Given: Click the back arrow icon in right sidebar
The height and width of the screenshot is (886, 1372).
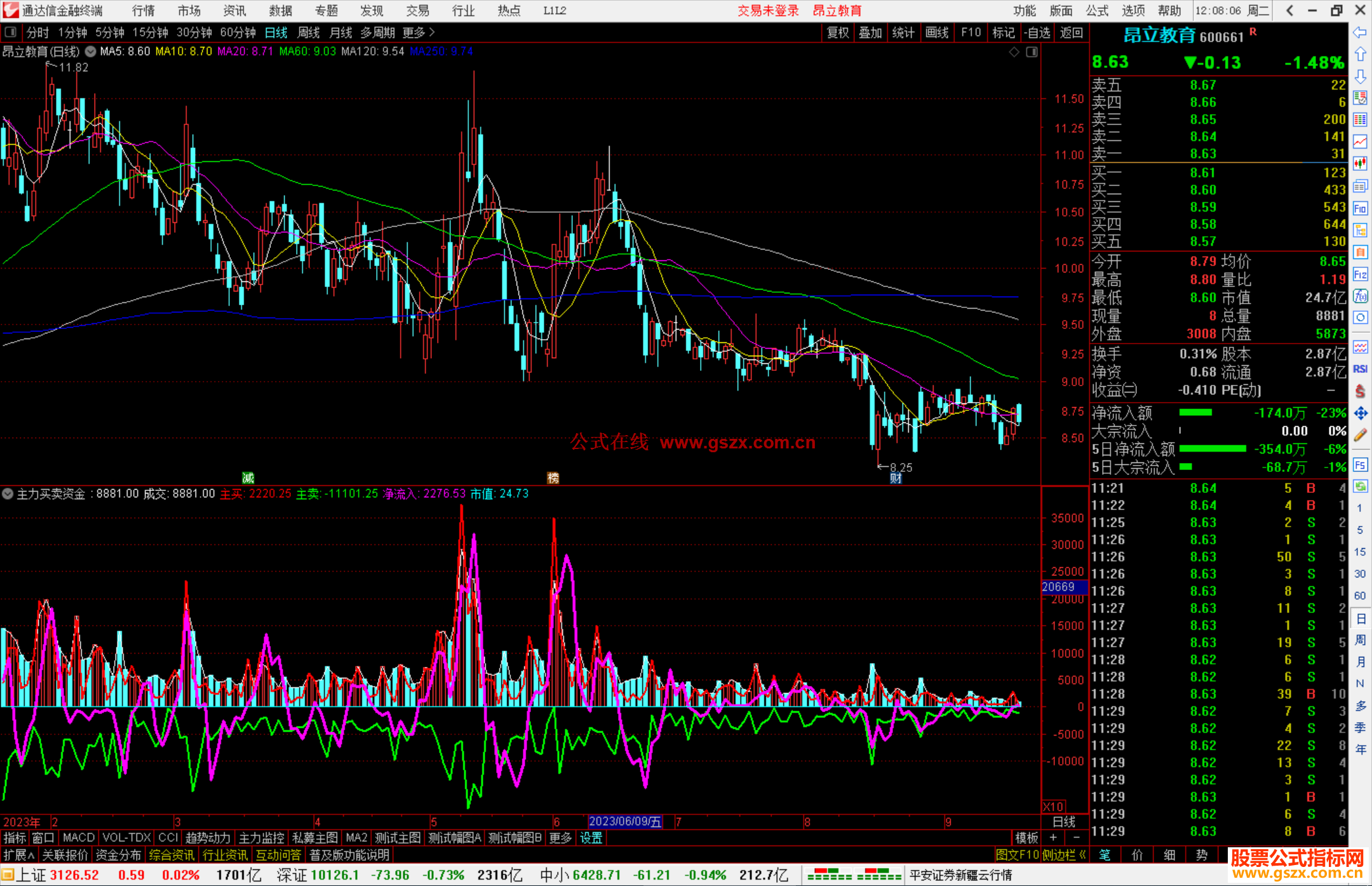Looking at the screenshot, I should [x=1360, y=32].
